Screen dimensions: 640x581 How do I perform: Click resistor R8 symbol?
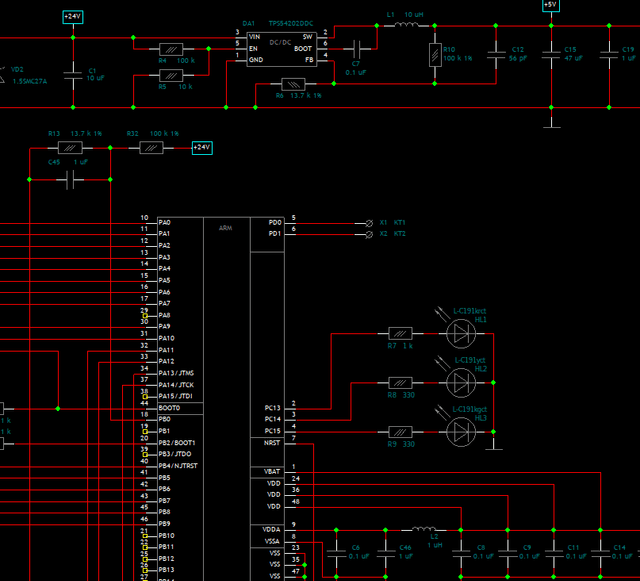coord(400,381)
